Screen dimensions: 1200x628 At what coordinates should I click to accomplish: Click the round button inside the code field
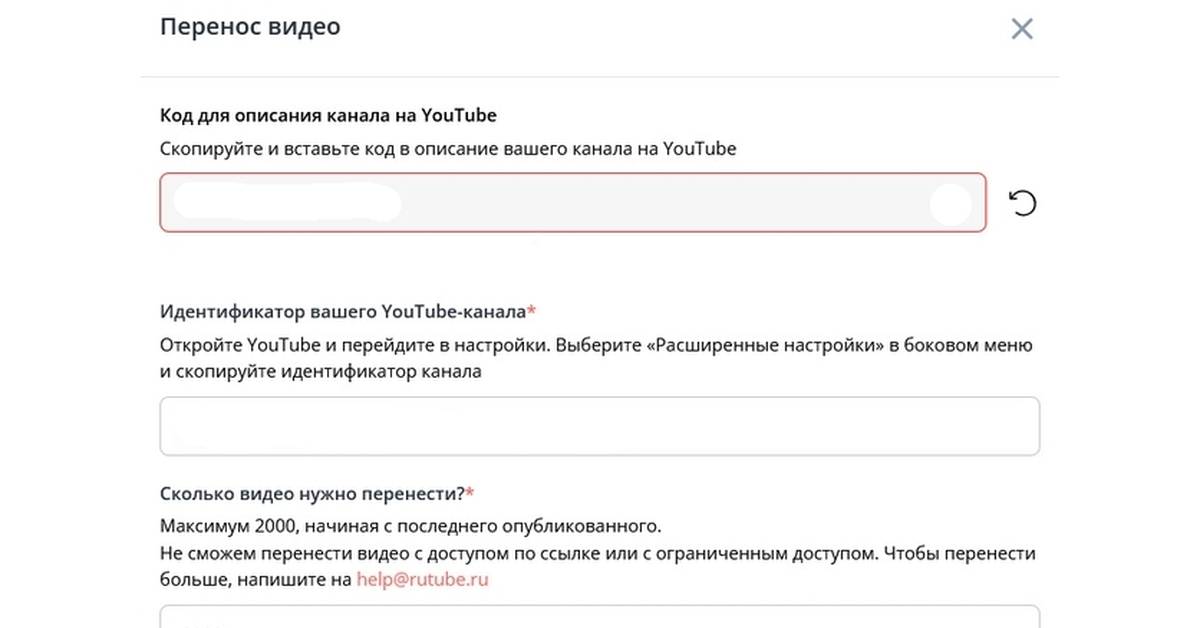click(x=949, y=204)
